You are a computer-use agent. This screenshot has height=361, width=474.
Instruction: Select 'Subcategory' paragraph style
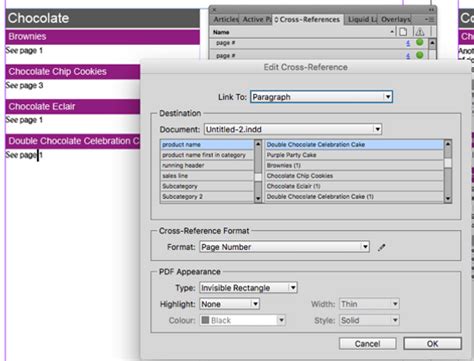[207, 186]
